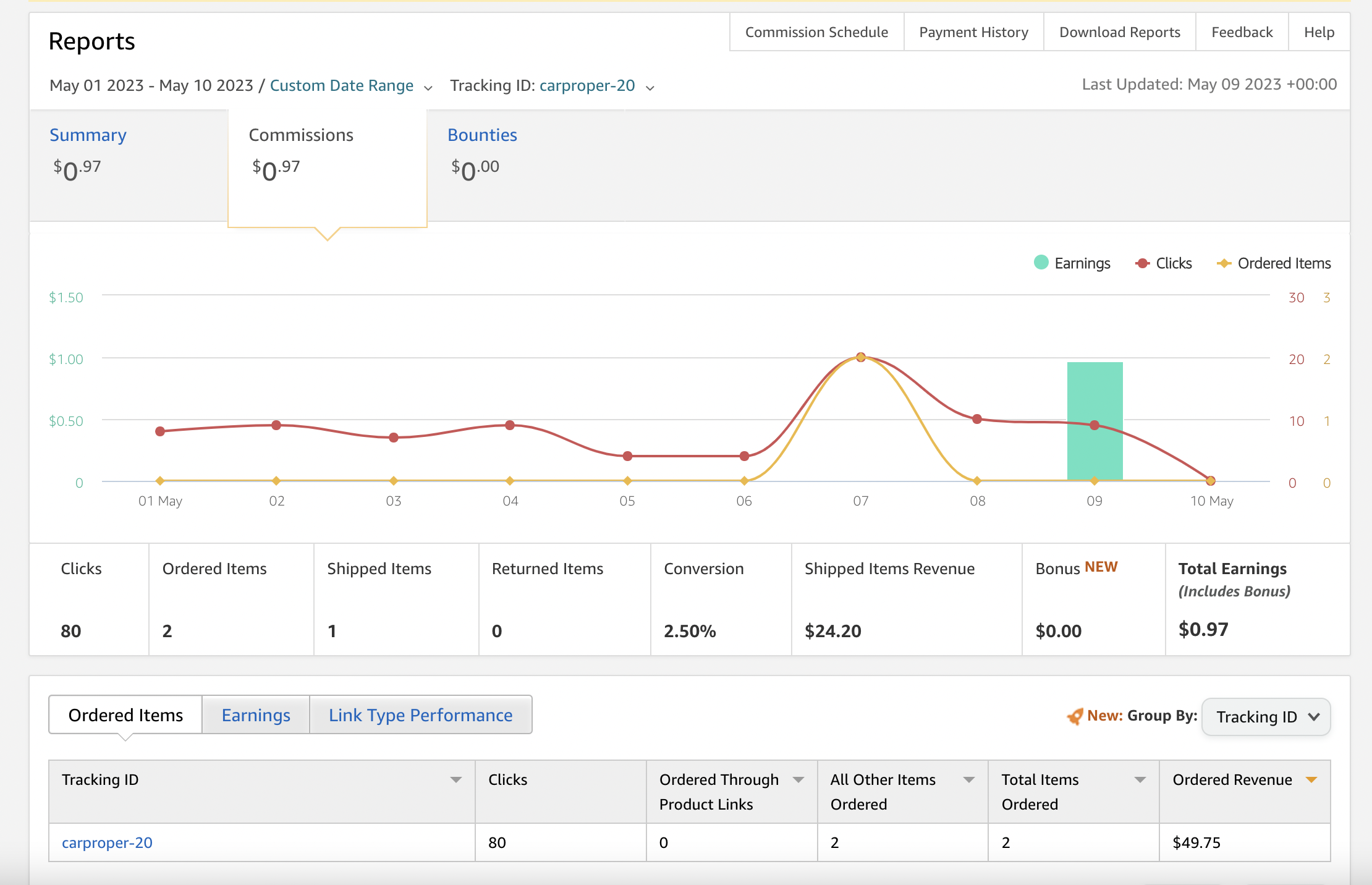Click the Bounties $0.00 amount
The height and width of the screenshot is (885, 1372).
point(475,169)
